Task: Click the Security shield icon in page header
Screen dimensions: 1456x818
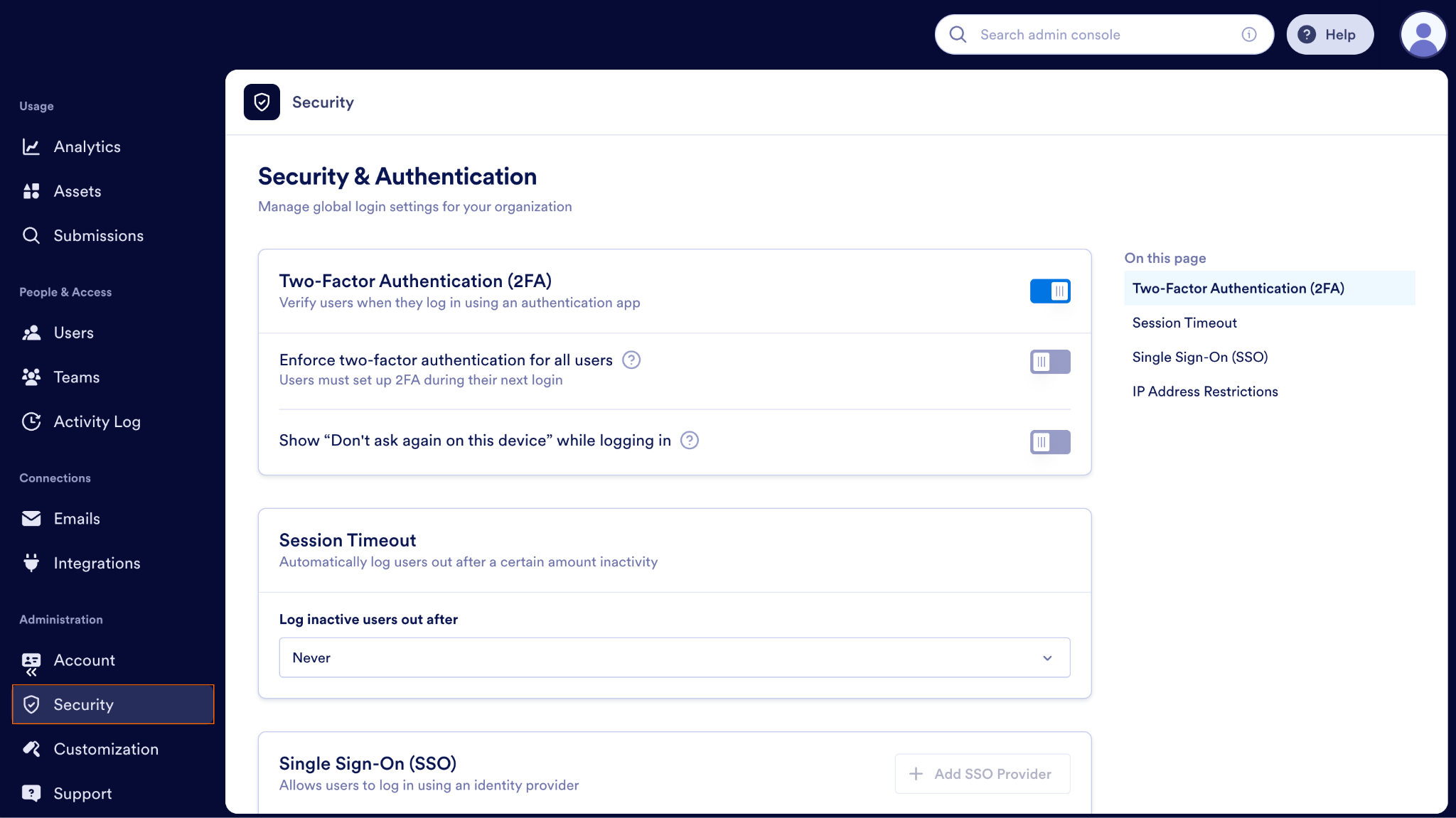Action: 262,102
